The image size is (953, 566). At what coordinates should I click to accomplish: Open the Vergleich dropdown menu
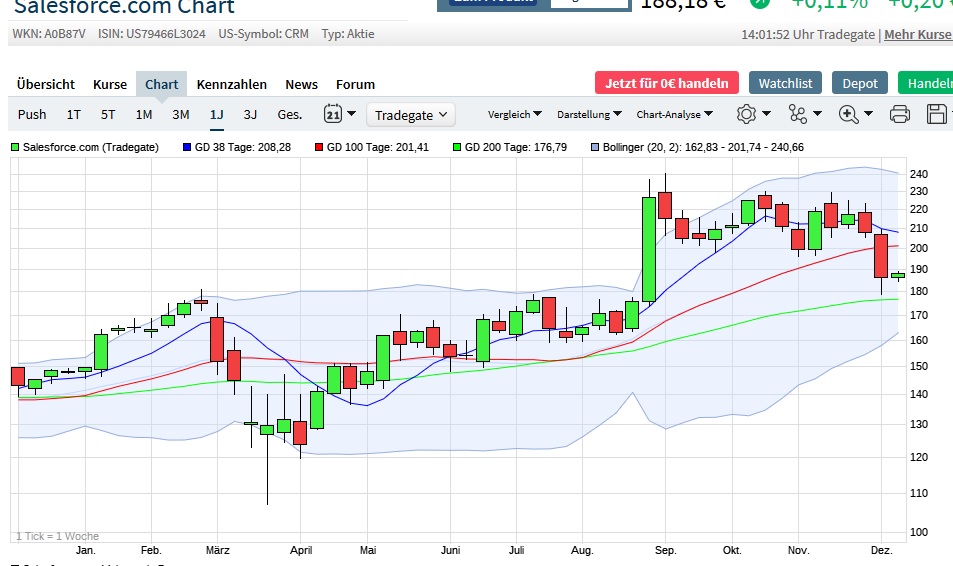(515, 114)
